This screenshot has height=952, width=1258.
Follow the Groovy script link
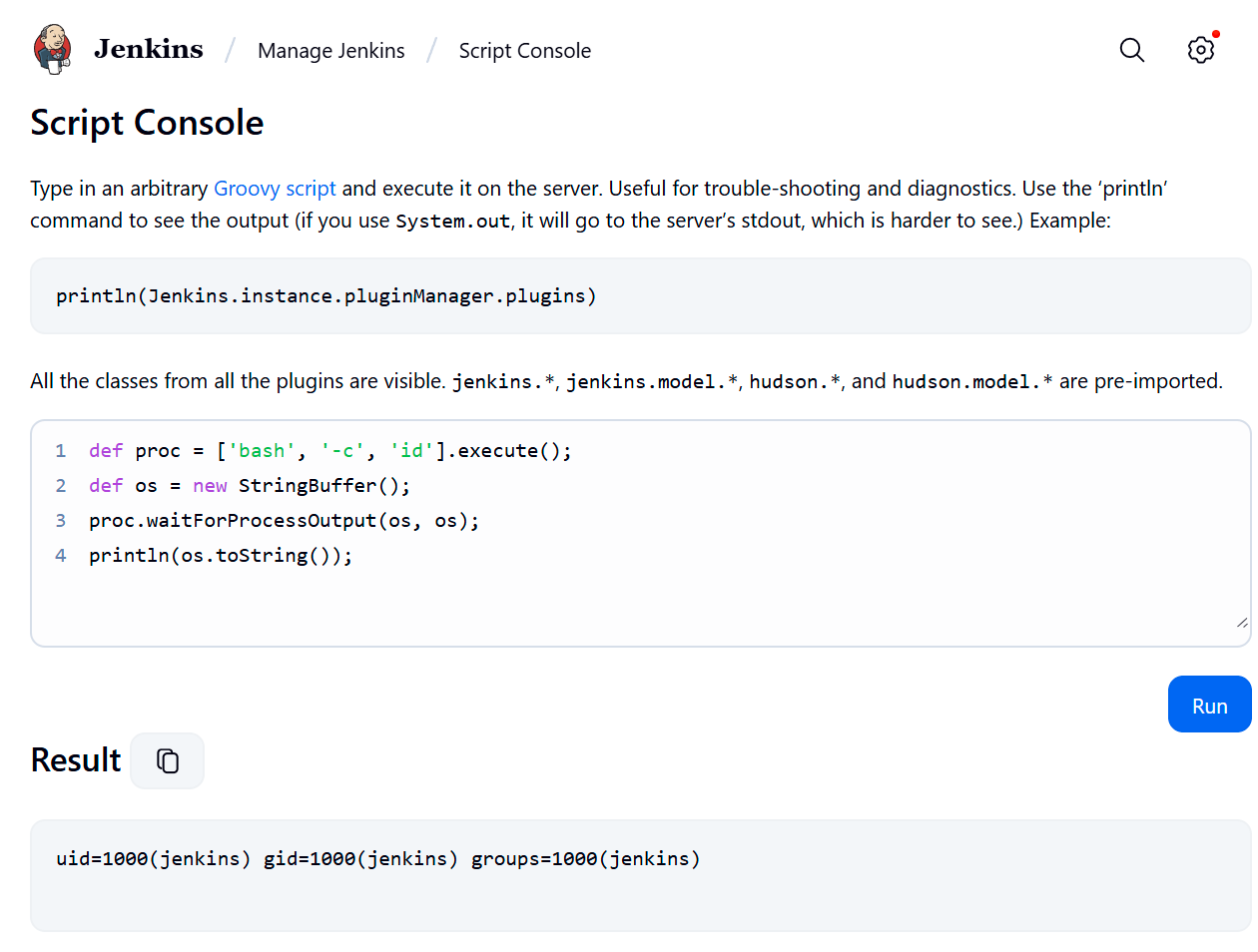coord(275,189)
